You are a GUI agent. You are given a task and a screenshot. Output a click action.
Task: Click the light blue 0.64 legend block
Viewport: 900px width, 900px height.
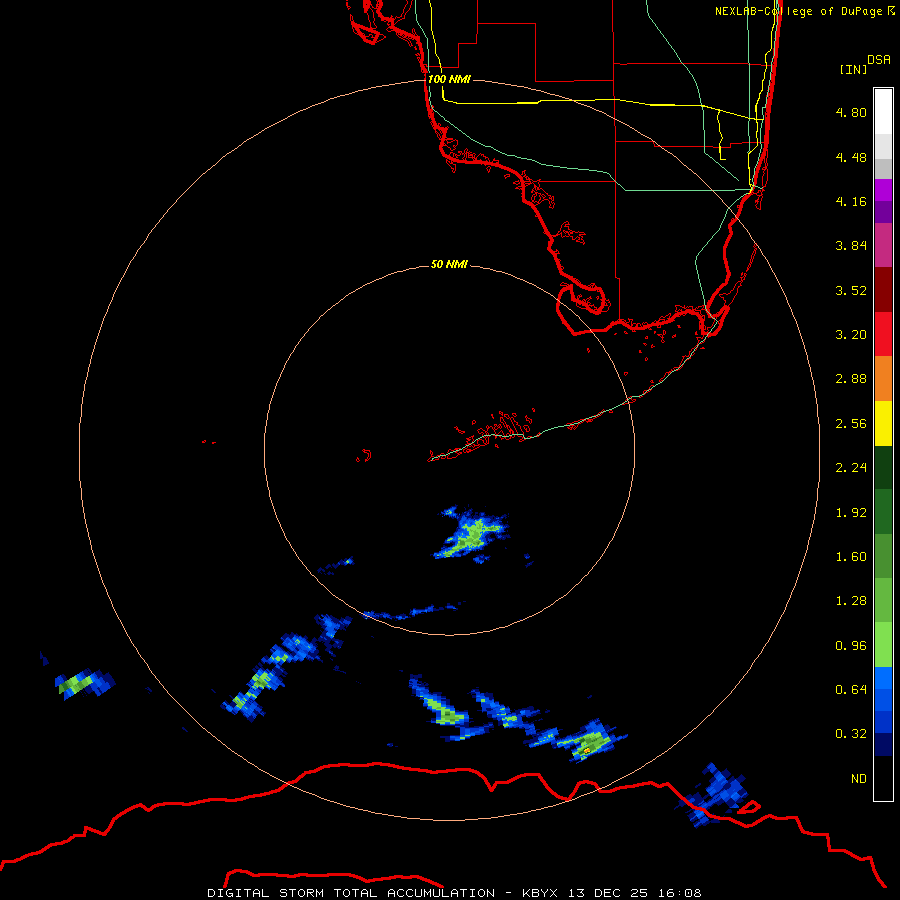(x=883, y=678)
